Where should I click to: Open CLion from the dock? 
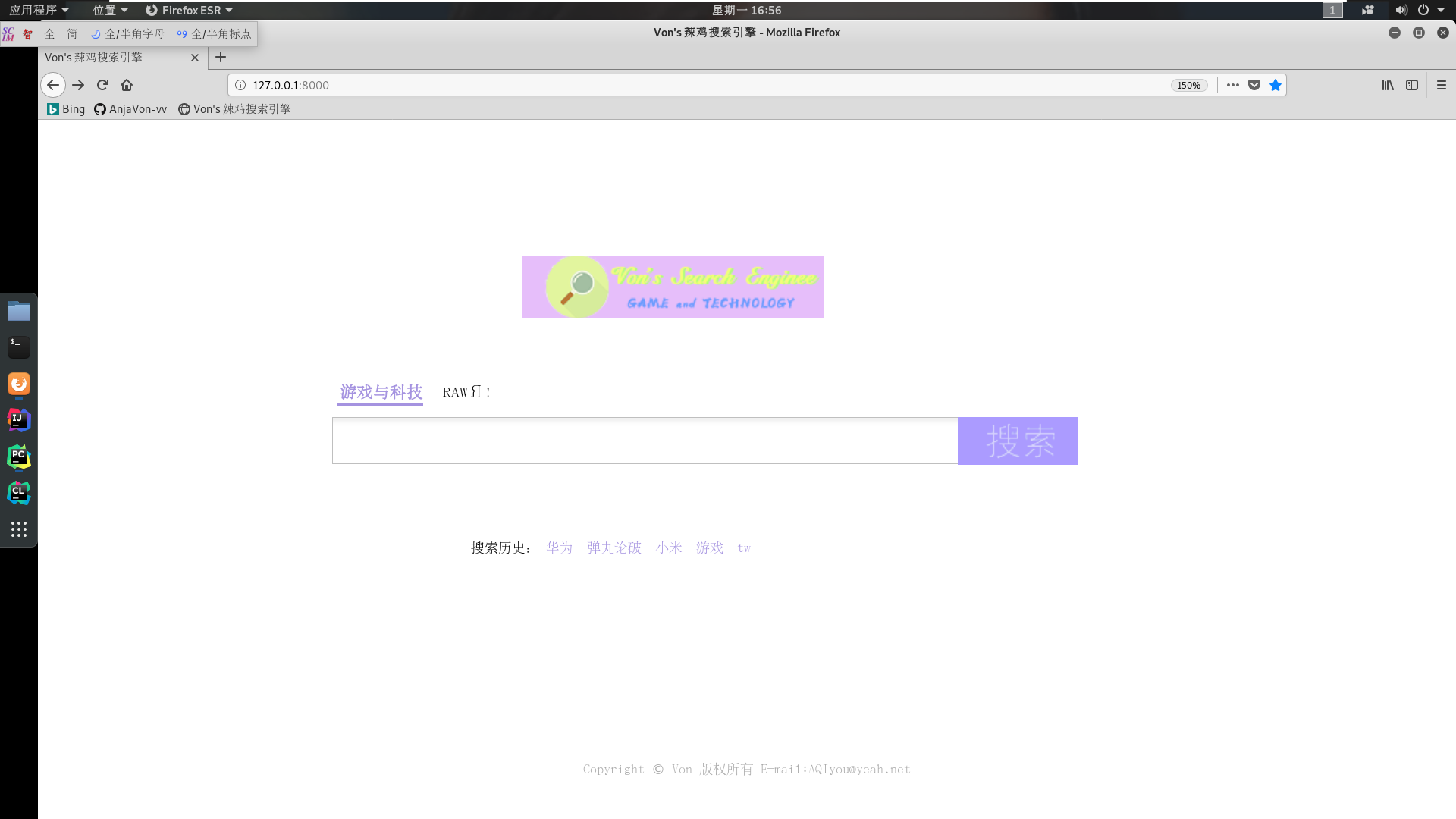pyautogui.click(x=18, y=492)
